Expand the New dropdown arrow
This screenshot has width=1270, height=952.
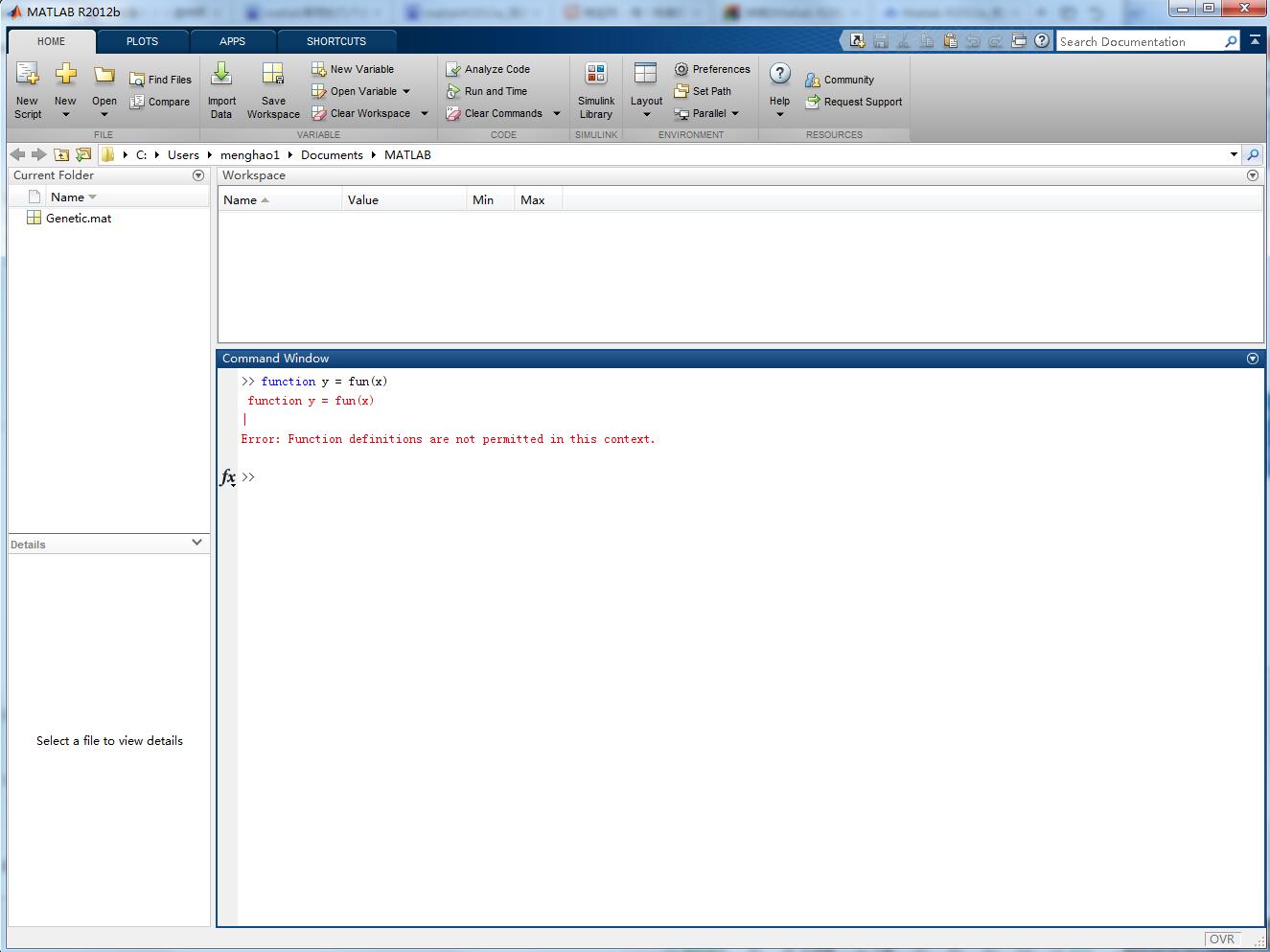point(65,115)
